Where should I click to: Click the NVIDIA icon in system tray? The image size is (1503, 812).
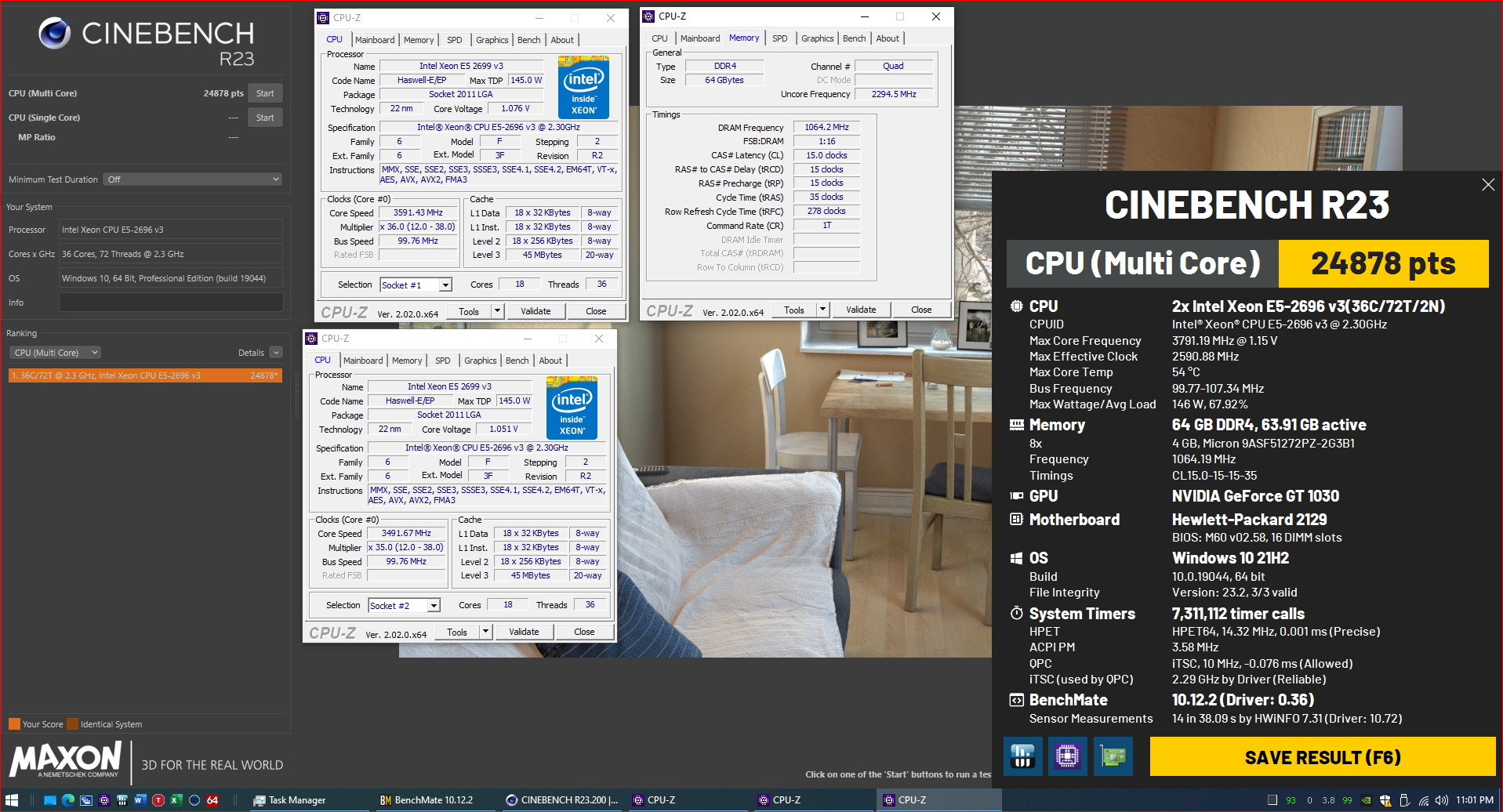[x=1366, y=800]
